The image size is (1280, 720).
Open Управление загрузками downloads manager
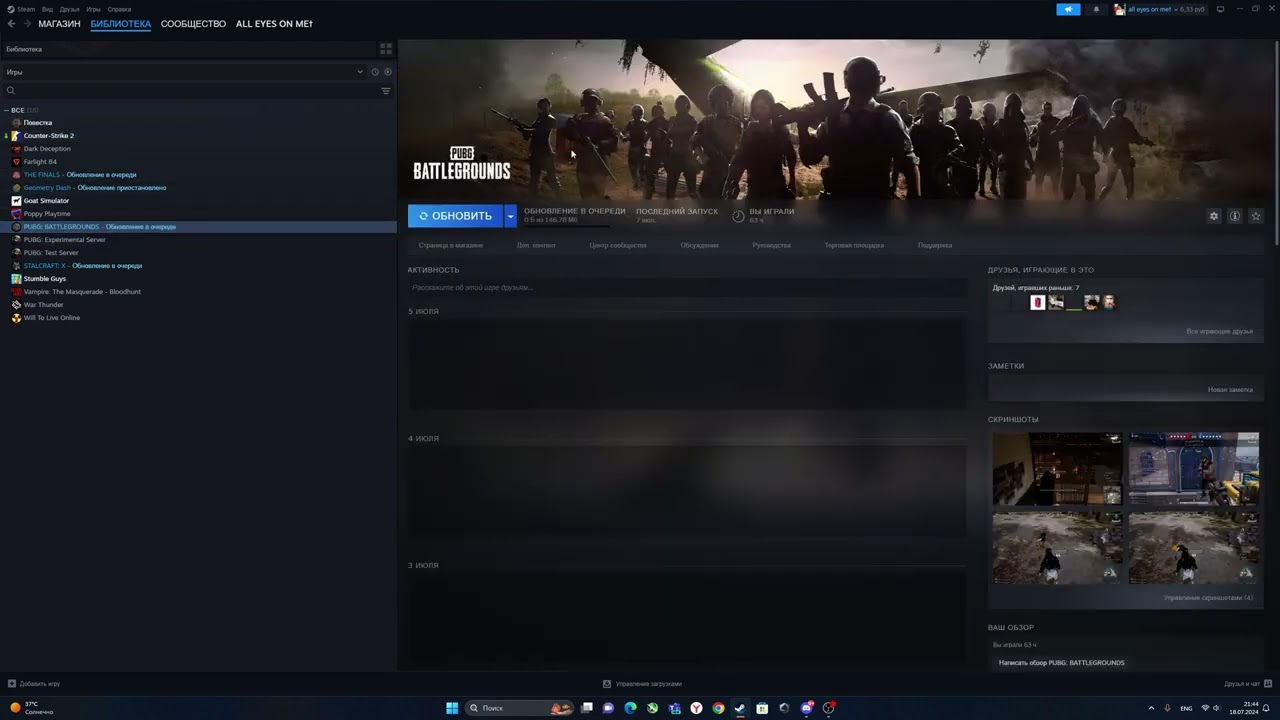point(642,684)
